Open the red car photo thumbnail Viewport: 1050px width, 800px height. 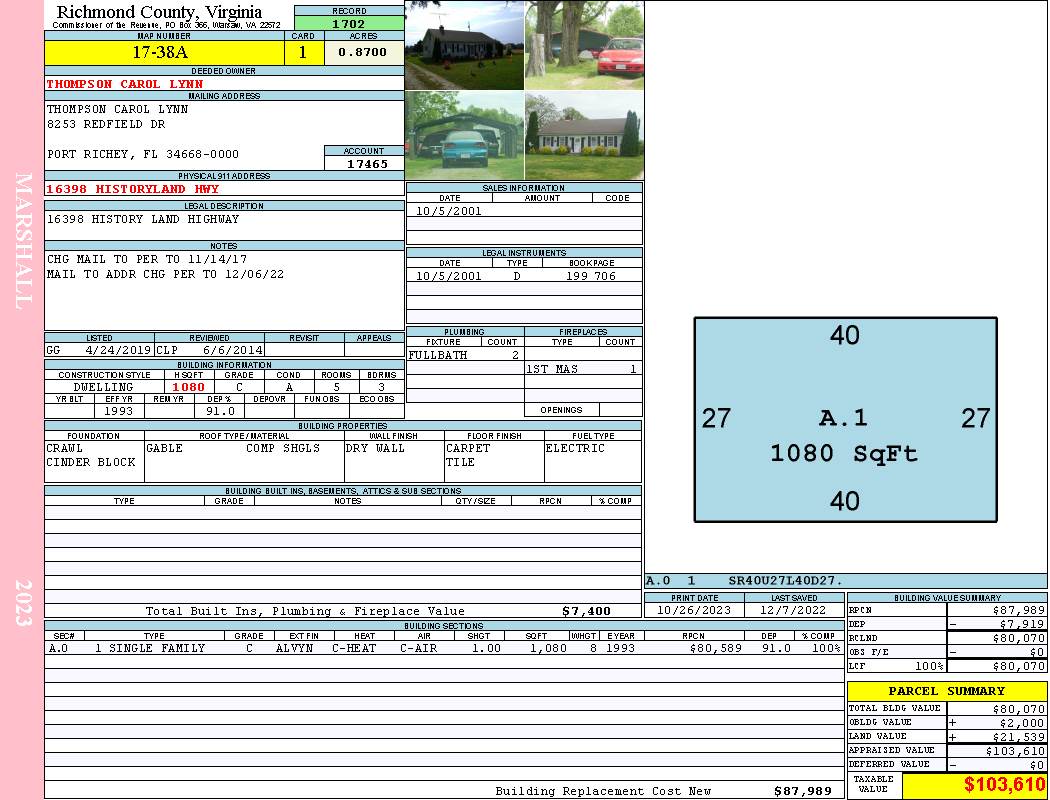(584, 45)
